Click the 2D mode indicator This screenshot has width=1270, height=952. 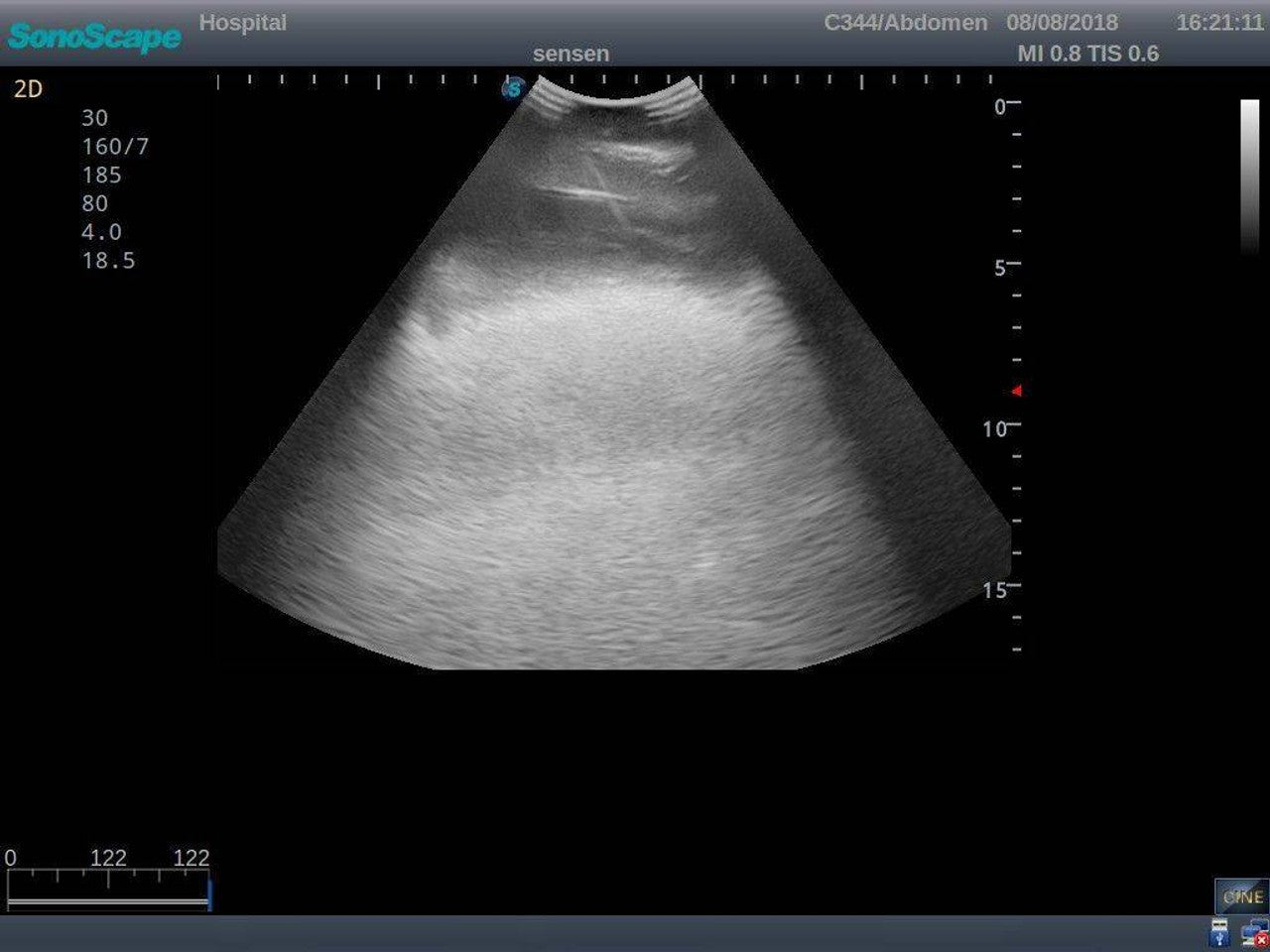click(28, 88)
